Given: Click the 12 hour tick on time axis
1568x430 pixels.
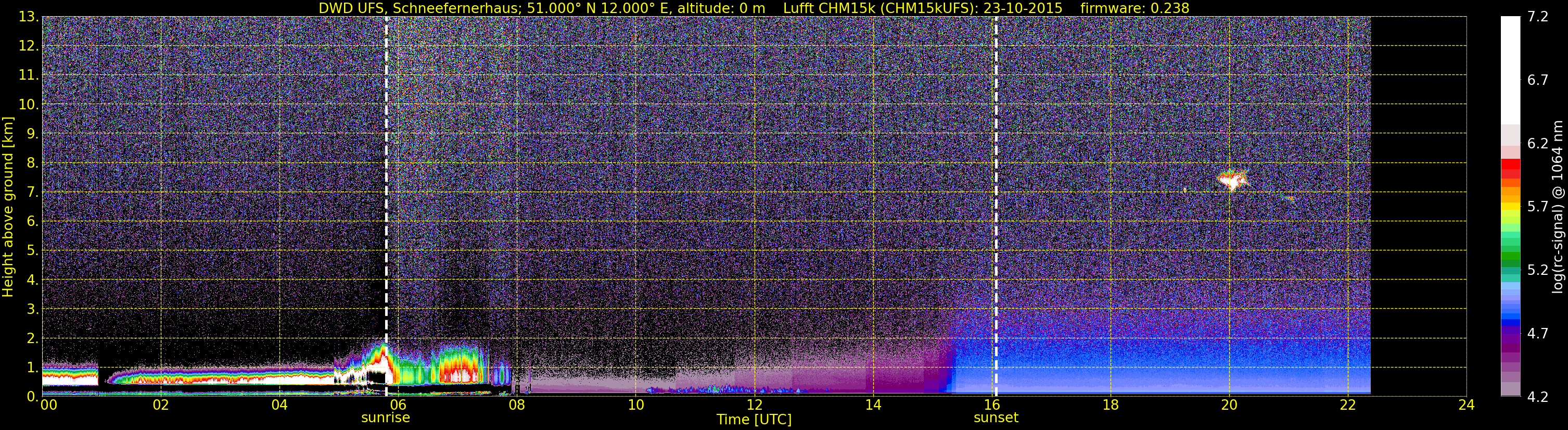Looking at the screenshot, I should point(754,405).
